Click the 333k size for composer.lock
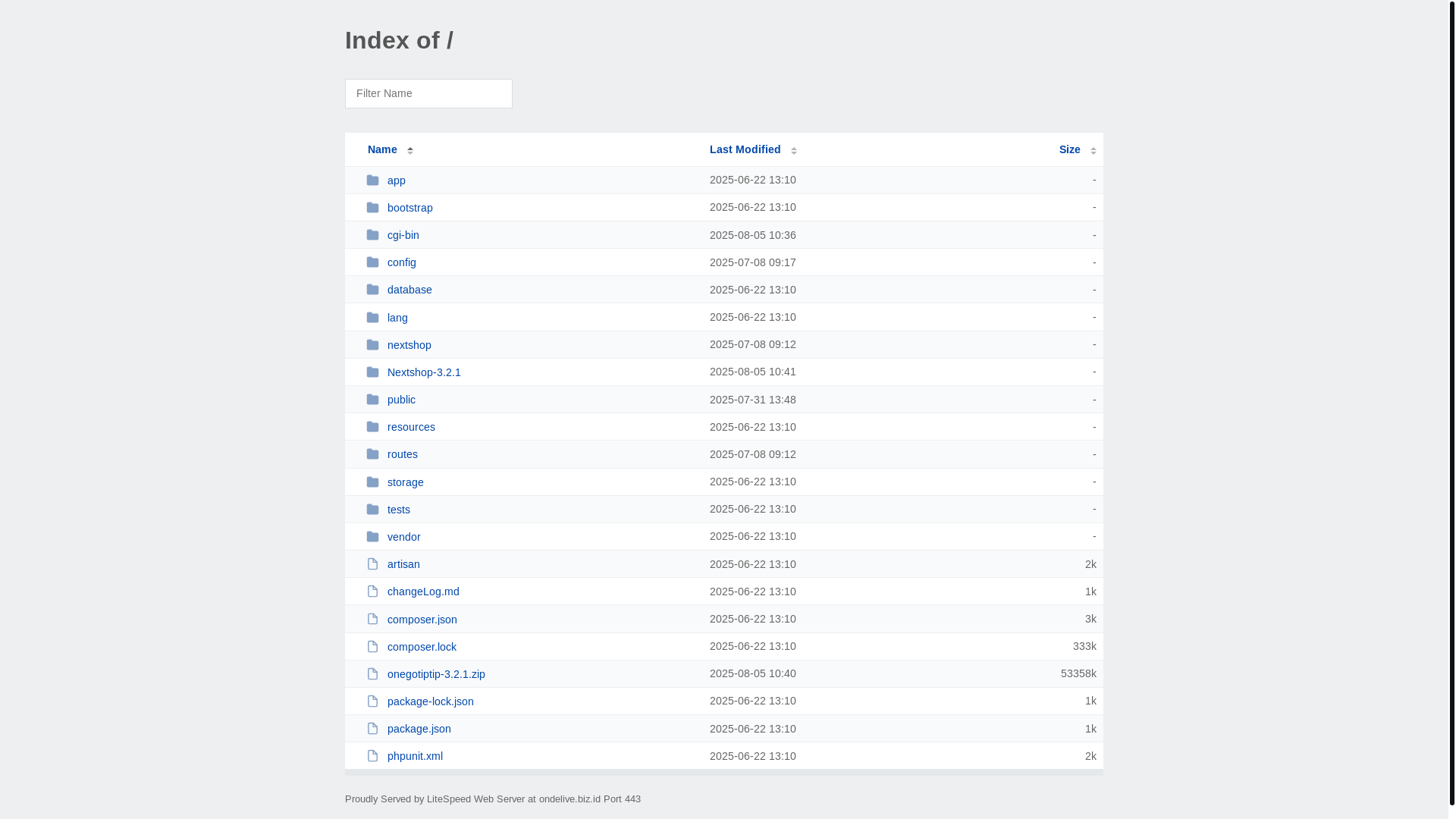This screenshot has width=1456, height=819. pyautogui.click(x=1084, y=646)
